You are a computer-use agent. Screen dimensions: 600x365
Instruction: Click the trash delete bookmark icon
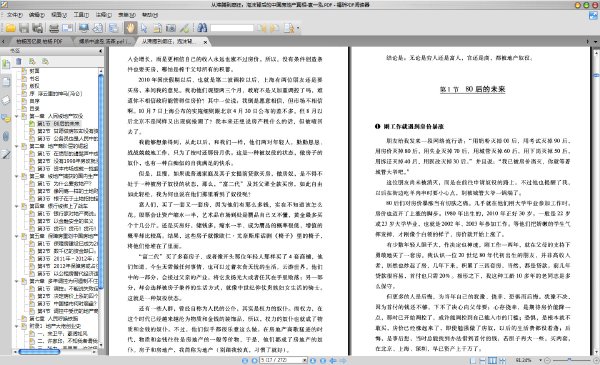click(18, 61)
